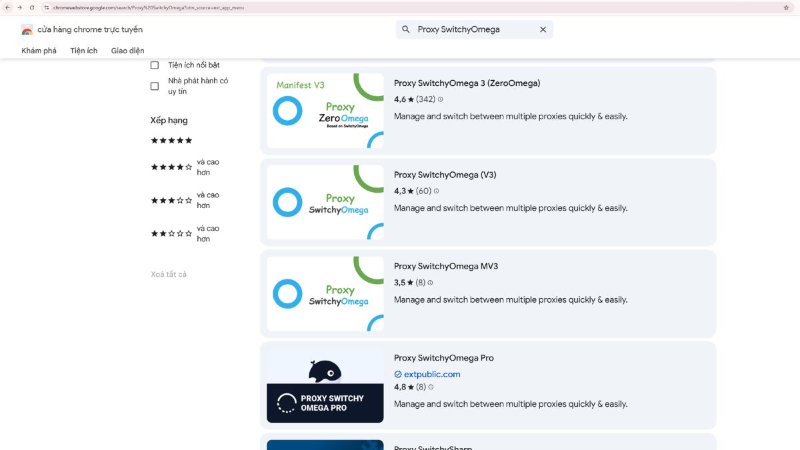The width and height of the screenshot is (800, 450).
Task: Pick the 2 stars and up filter
Action: [171, 233]
